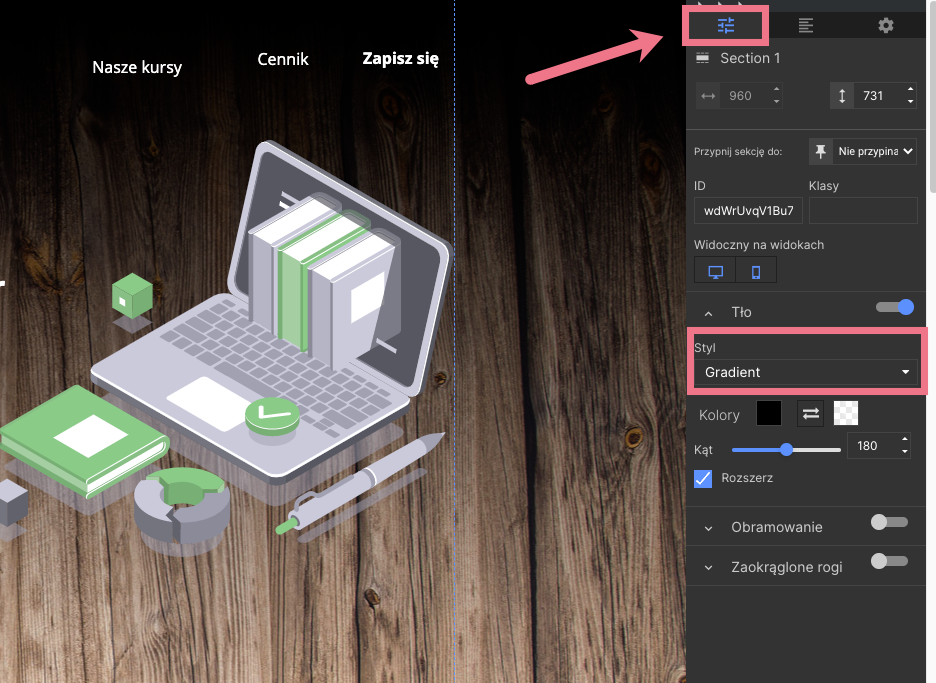Click the Zaokrąglone rogi label
Screen dimensions: 936x683
pos(787,567)
